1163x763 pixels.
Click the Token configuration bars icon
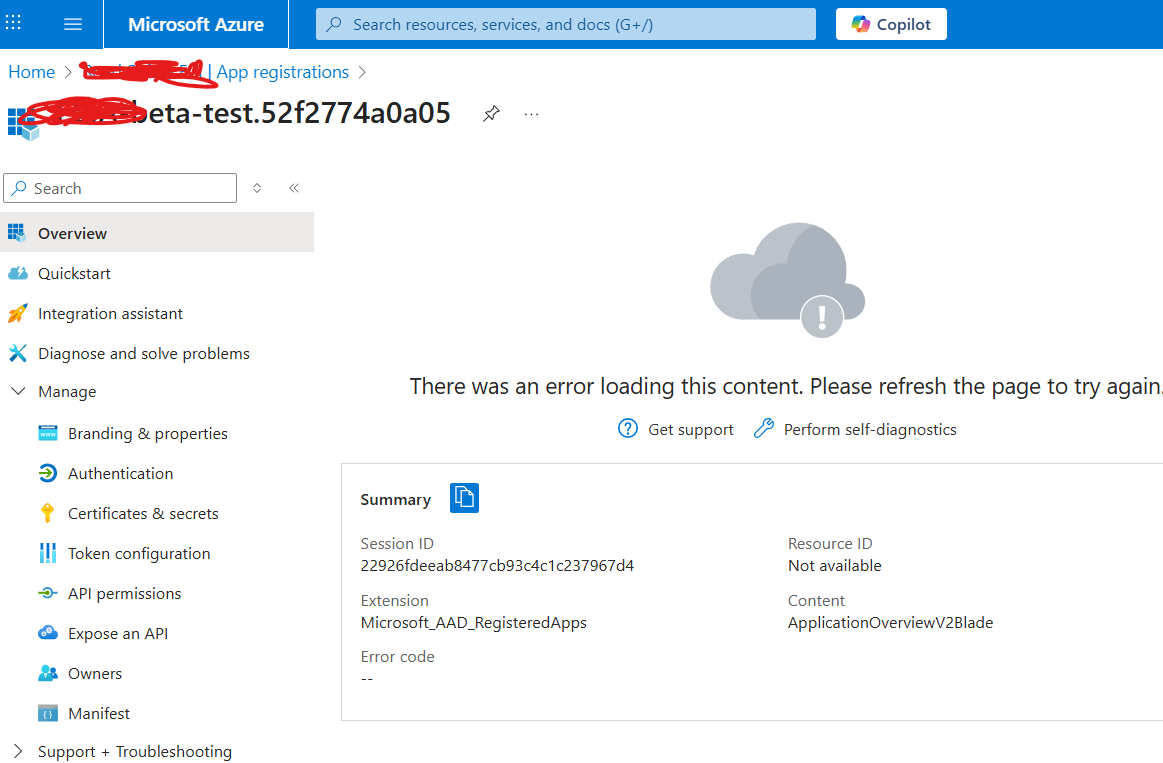[x=47, y=553]
